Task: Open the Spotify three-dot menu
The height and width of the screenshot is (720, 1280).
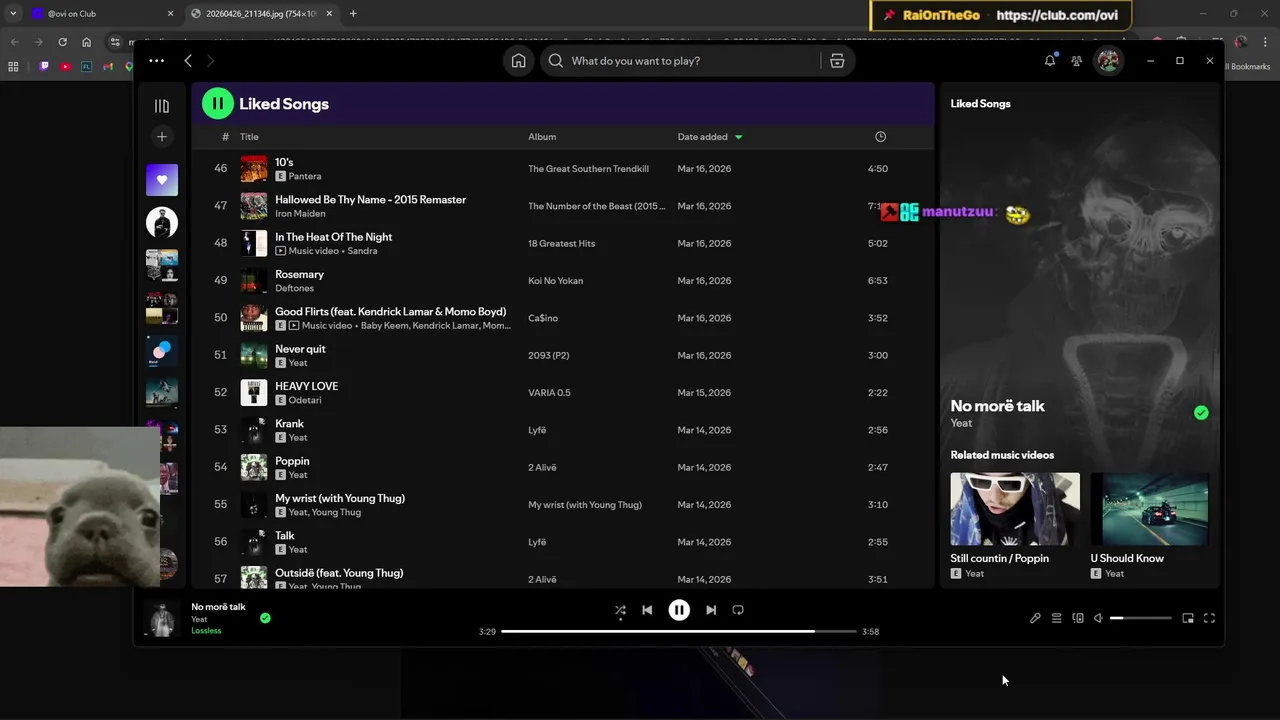Action: pyautogui.click(x=157, y=61)
